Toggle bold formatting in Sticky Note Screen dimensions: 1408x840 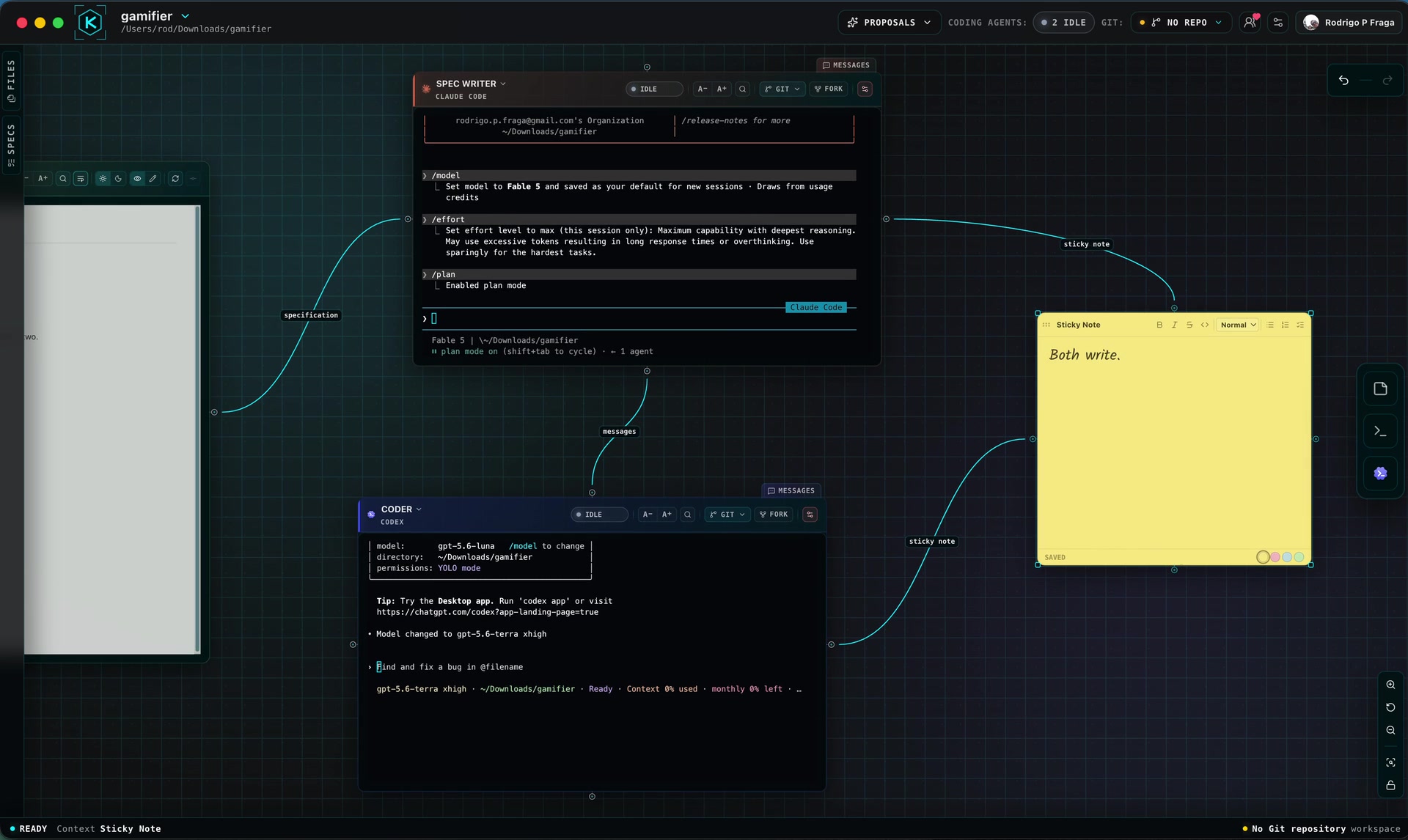1159,325
